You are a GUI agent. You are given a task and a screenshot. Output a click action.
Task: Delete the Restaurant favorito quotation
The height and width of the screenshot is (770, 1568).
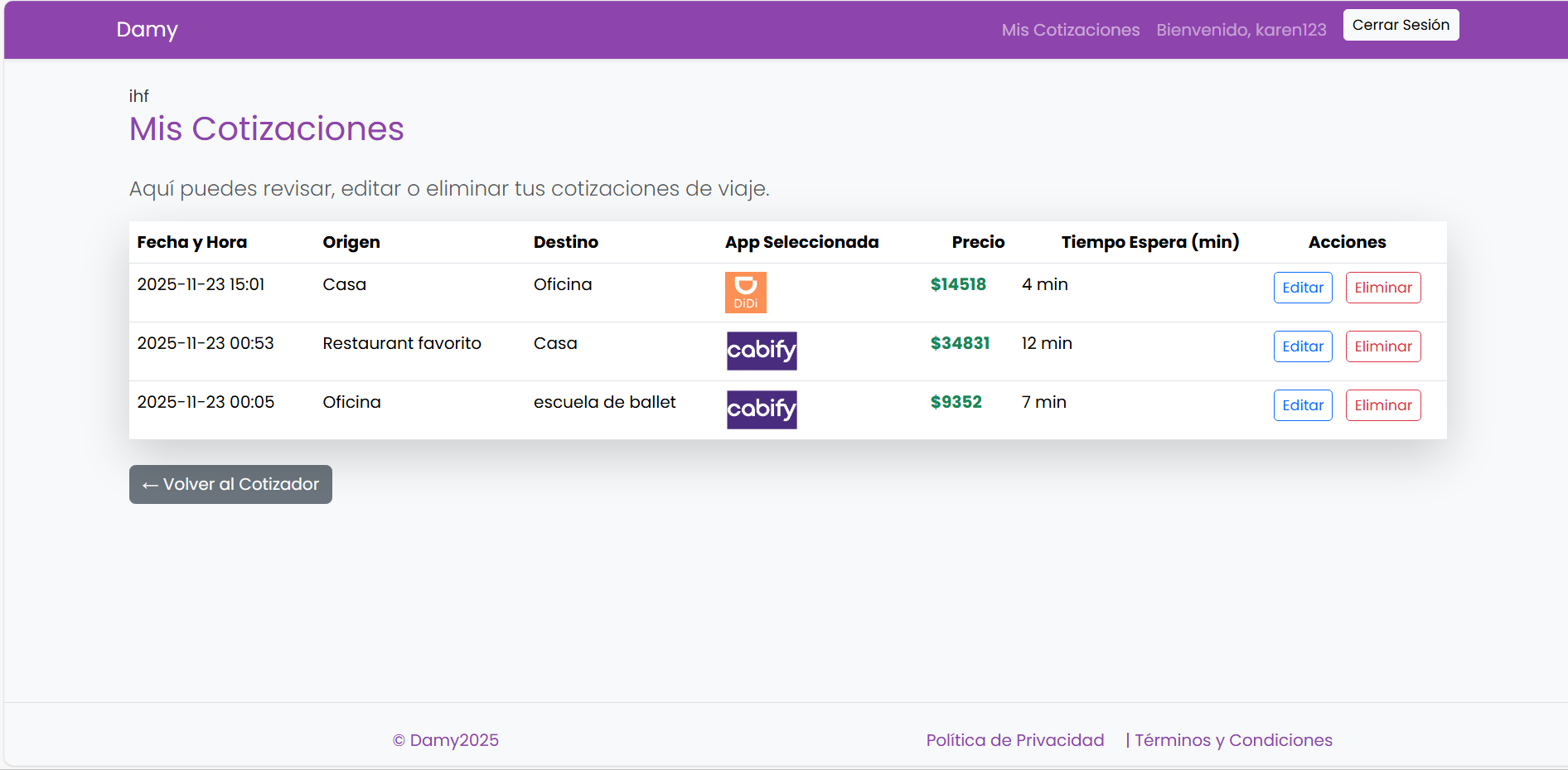[x=1382, y=346]
